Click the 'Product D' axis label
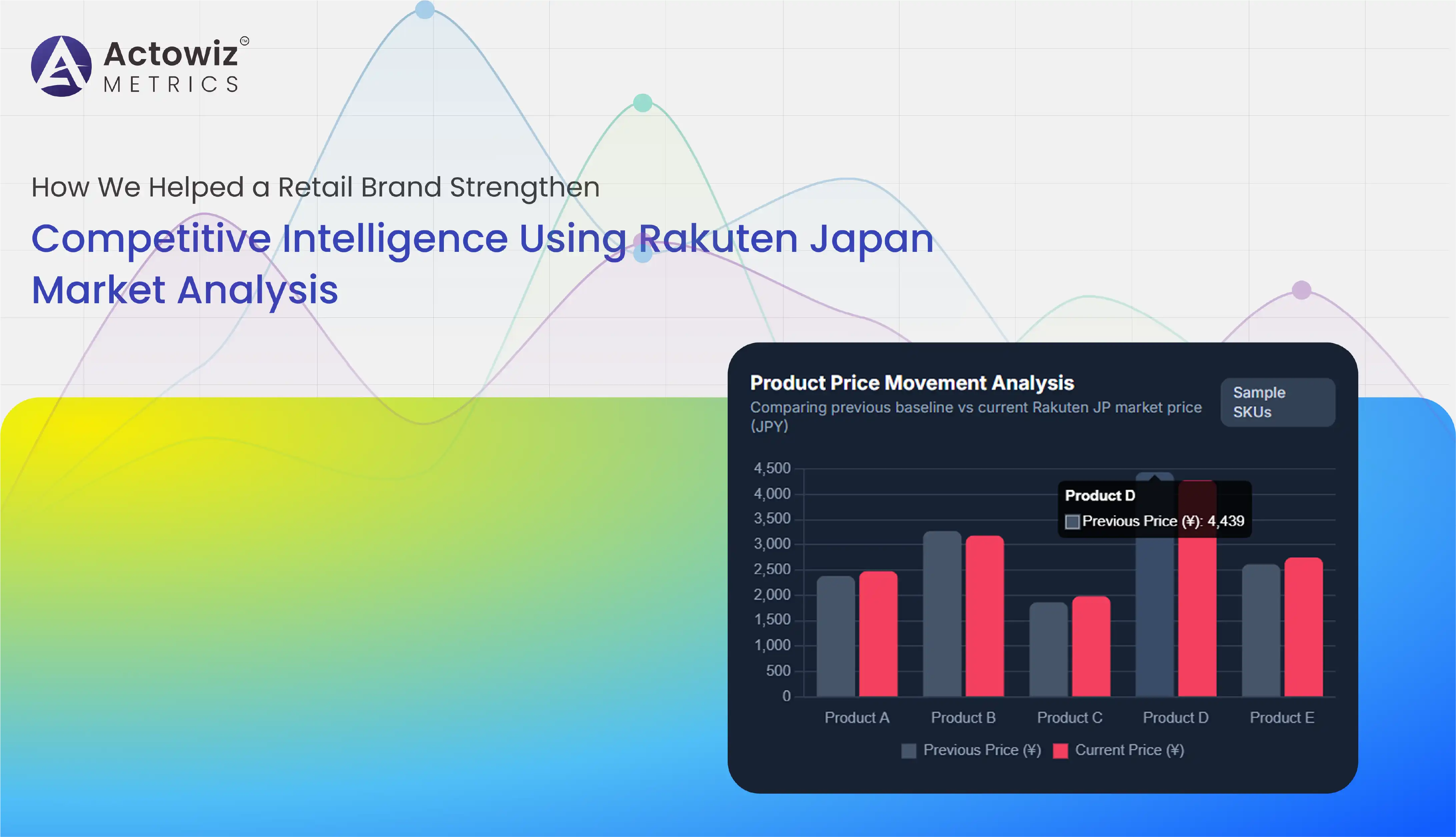 pyautogui.click(x=1176, y=718)
